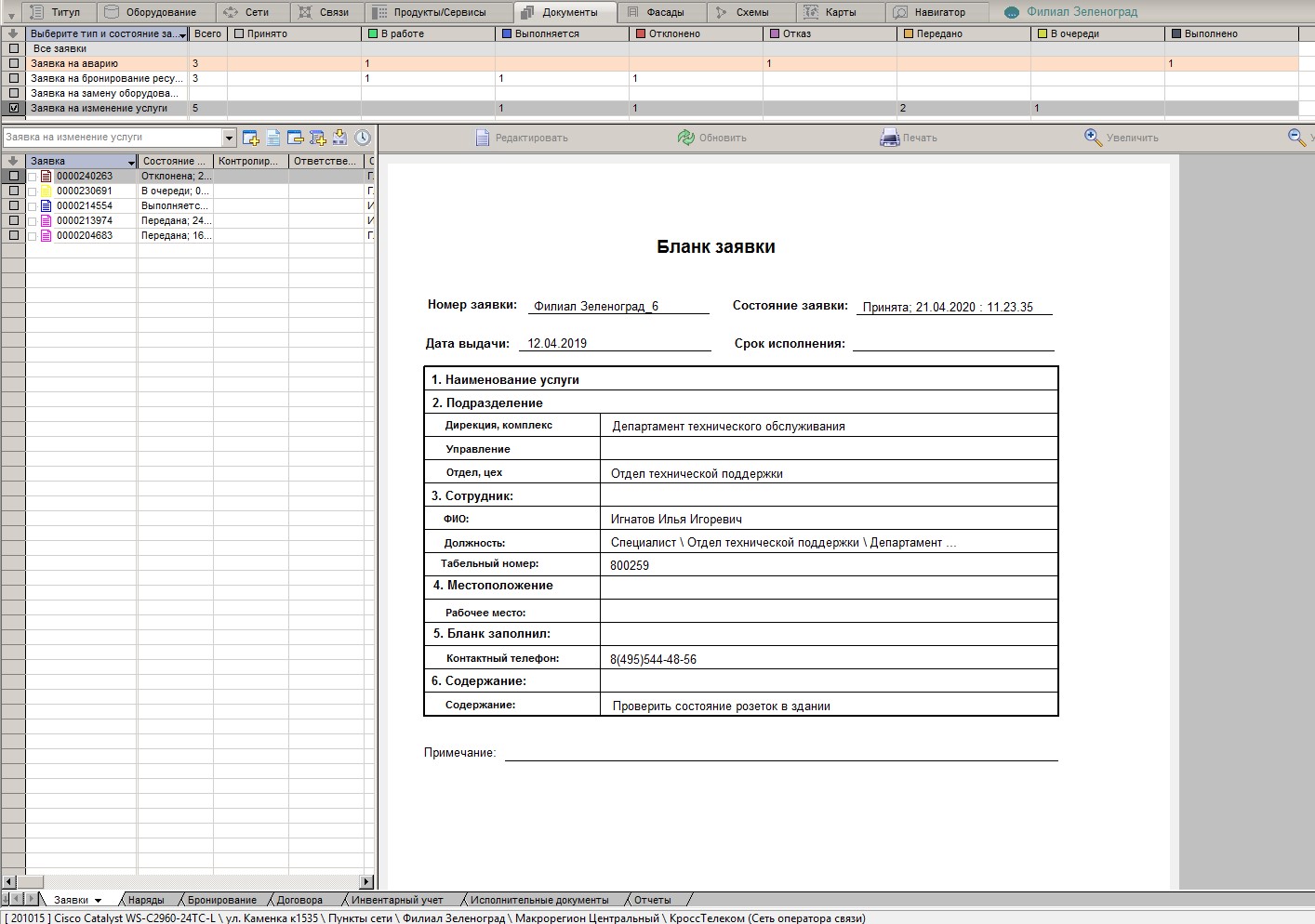
Task: Click the purple Отказ status swatch
Action: pyautogui.click(x=775, y=33)
